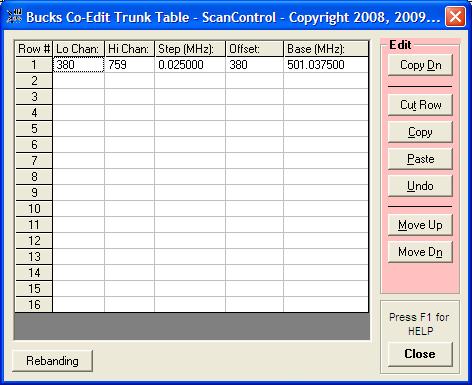Image resolution: width=472 pixels, height=385 pixels.
Task: Undo the last table edit
Action: 420,186
